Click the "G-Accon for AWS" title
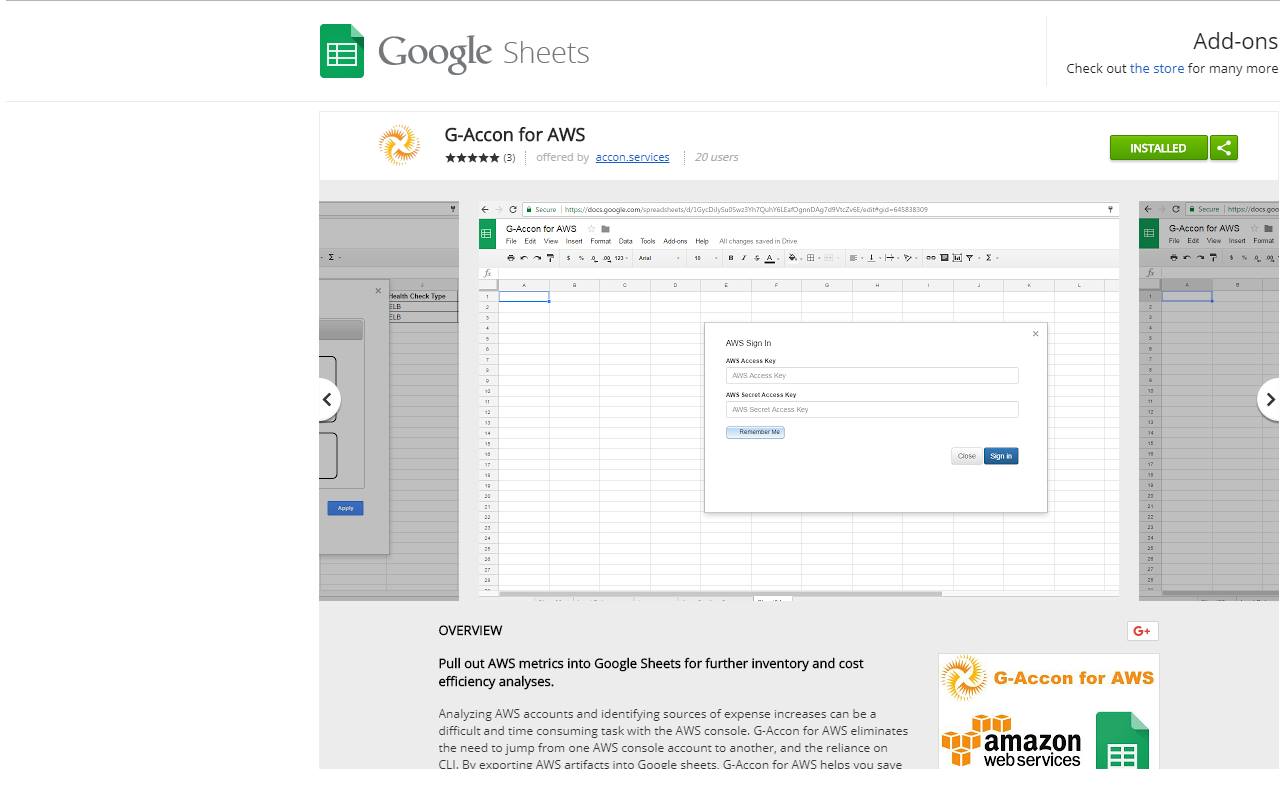Viewport: 1280px width, 800px height. click(x=515, y=134)
